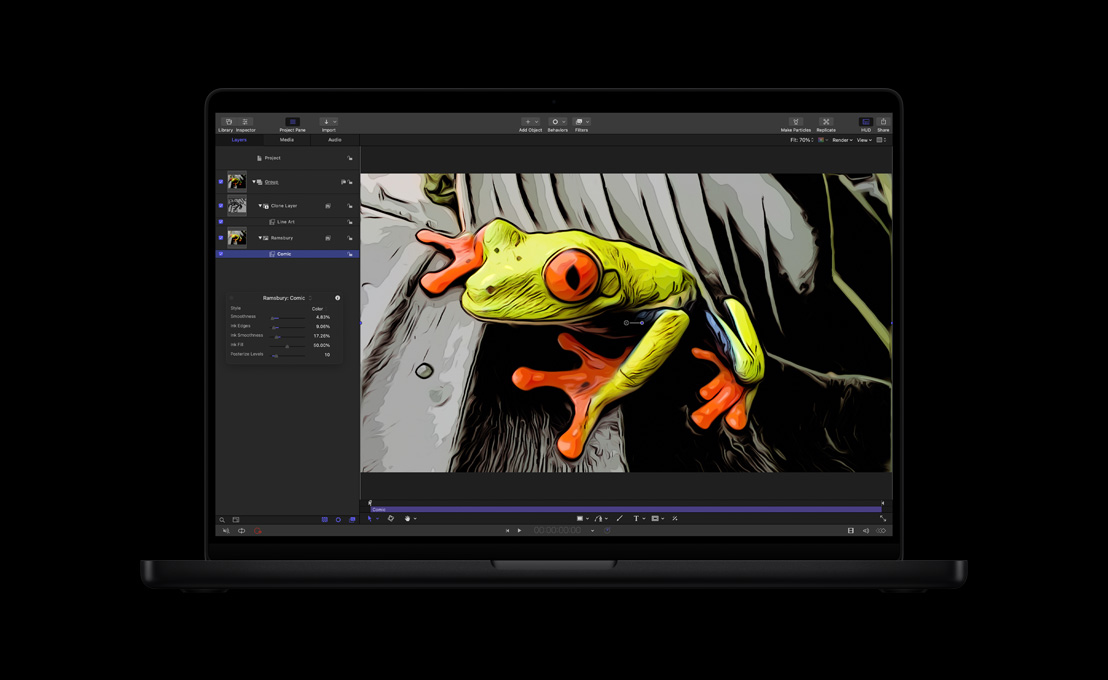Click the Replicate icon
1108x680 pixels.
click(826, 120)
